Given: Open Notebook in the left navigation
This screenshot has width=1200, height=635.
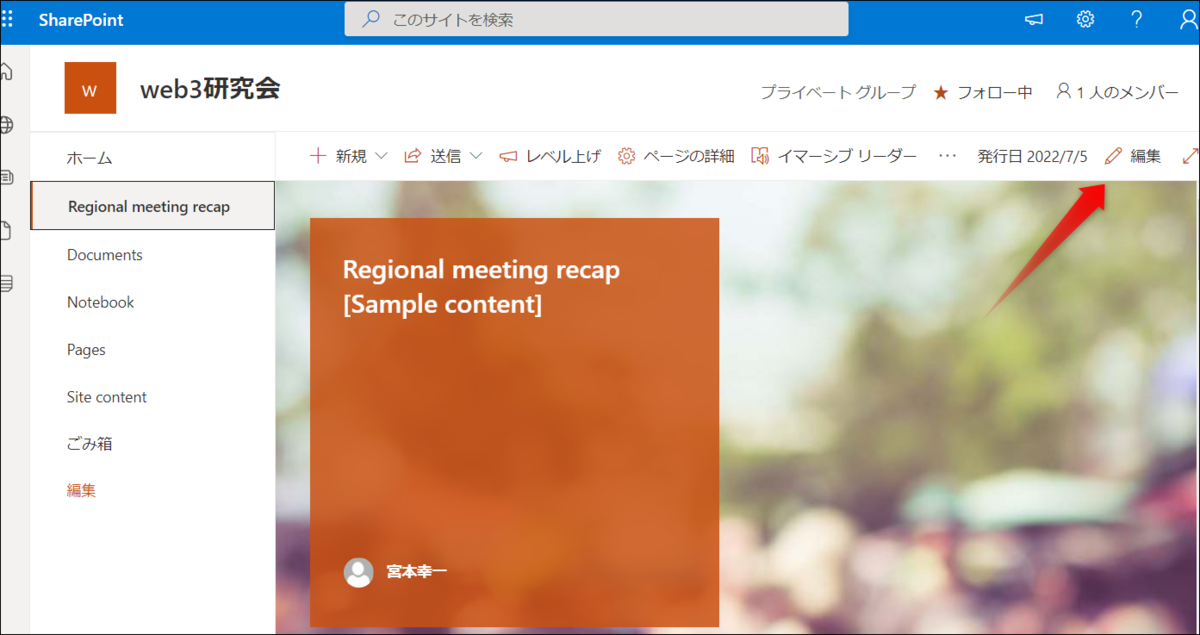Looking at the screenshot, I should point(101,302).
